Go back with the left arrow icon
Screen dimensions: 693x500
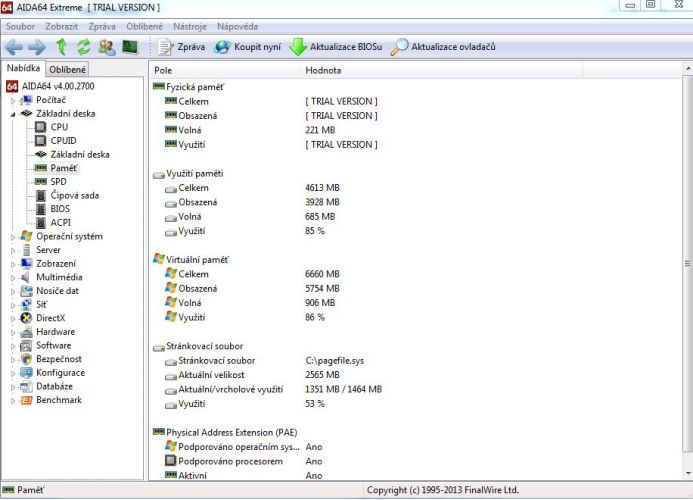(13, 47)
